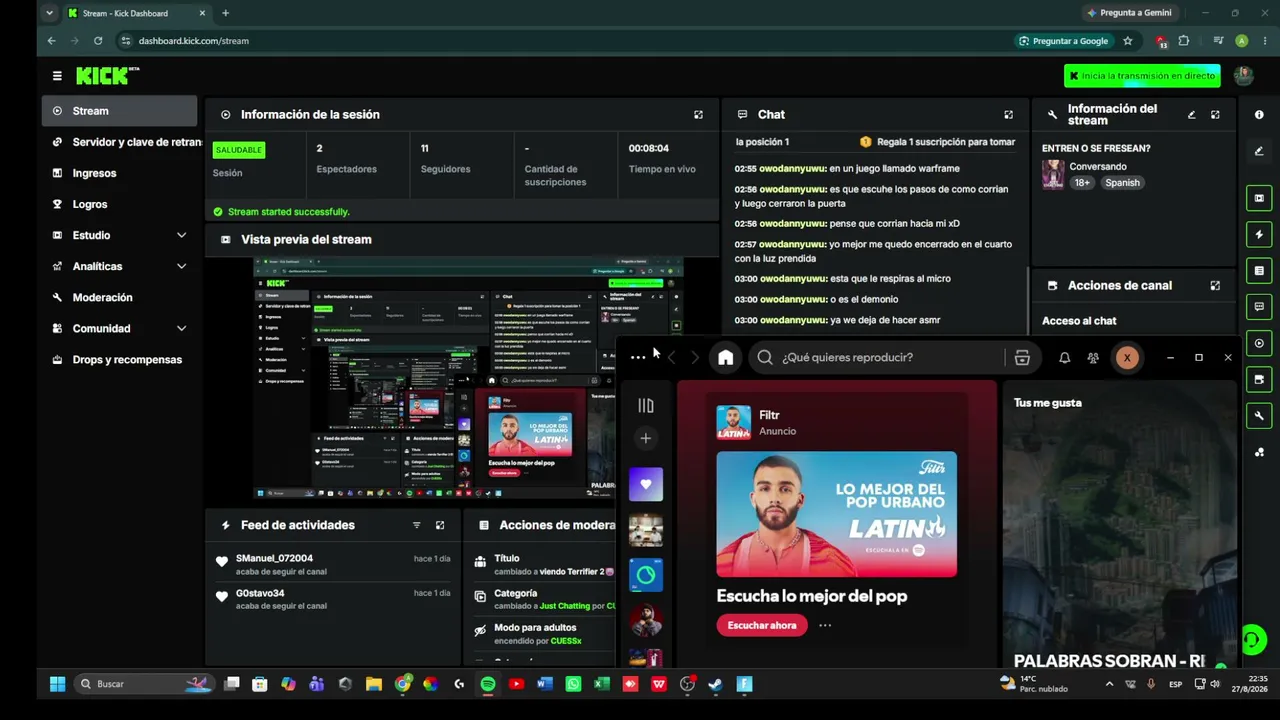1280x720 pixels.
Task: Click SManuel_072004 in activity feed
Action: 274,558
